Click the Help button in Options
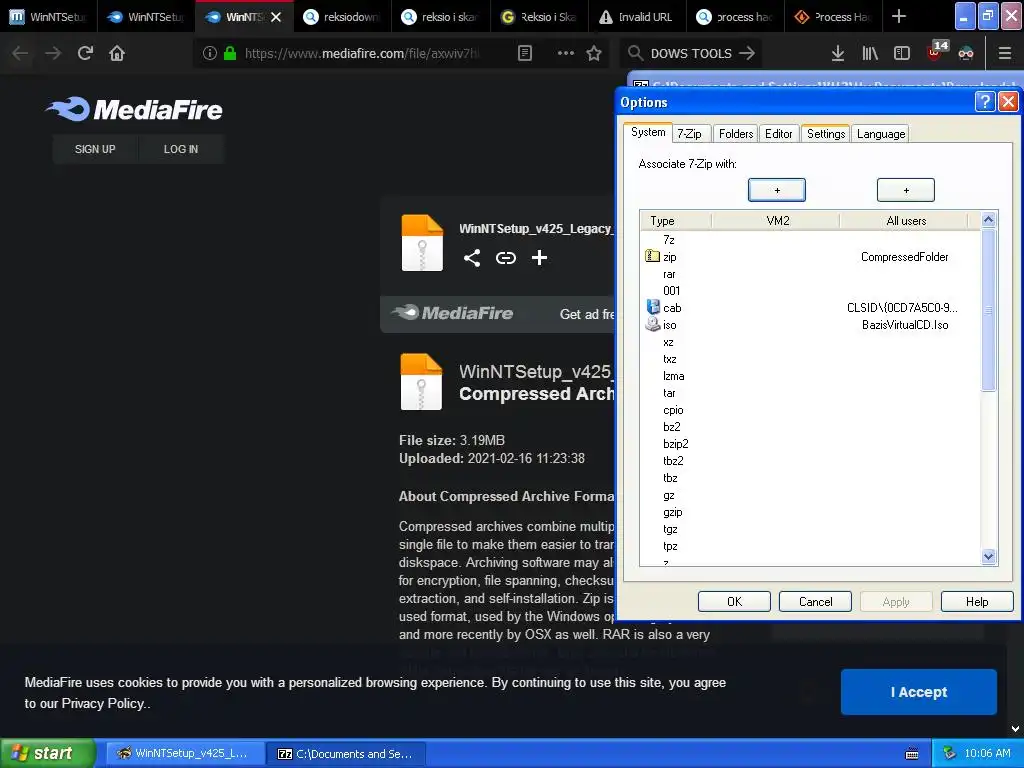The height and width of the screenshot is (768, 1024). tap(977, 601)
